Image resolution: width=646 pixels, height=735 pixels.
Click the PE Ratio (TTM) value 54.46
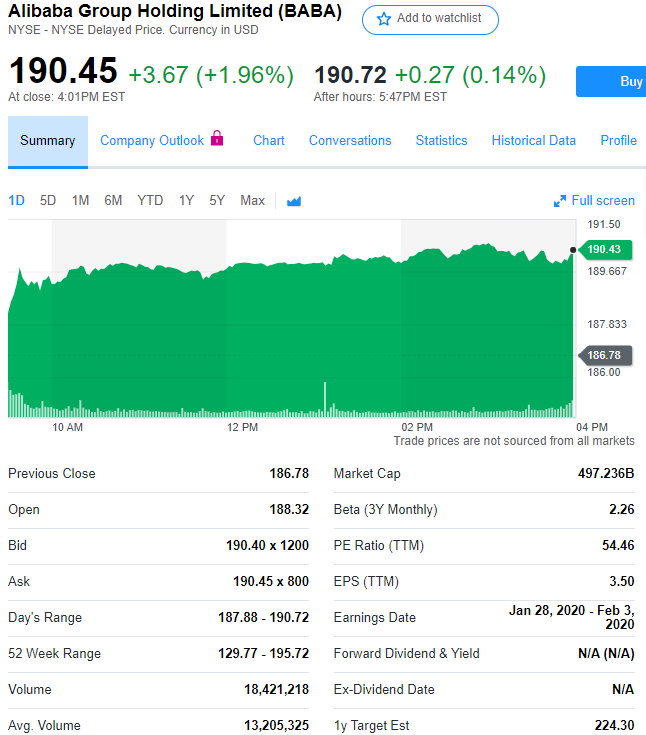tap(618, 546)
